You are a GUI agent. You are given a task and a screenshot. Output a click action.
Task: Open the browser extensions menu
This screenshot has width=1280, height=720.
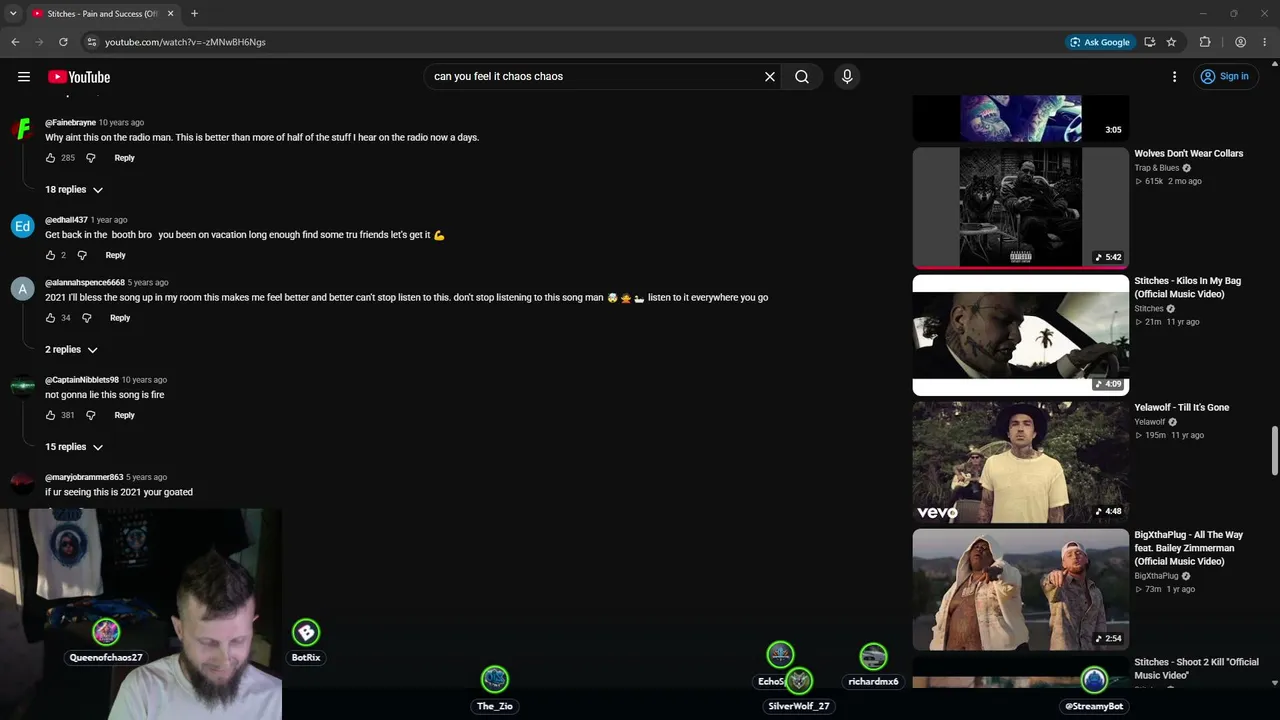point(1205,42)
